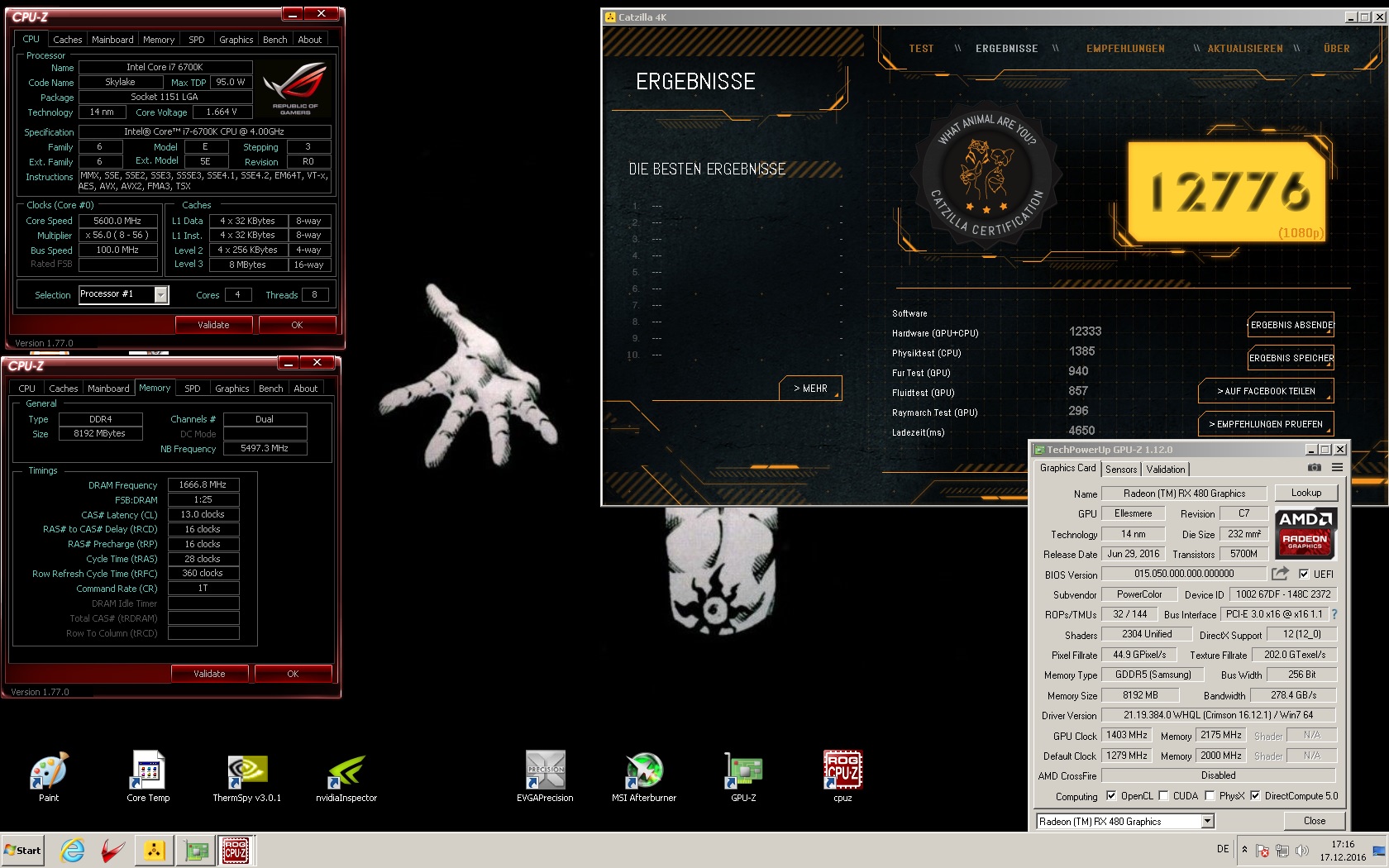The image size is (1389, 868).
Task: Toggle the CUDA checkbox
Action: (1163, 795)
